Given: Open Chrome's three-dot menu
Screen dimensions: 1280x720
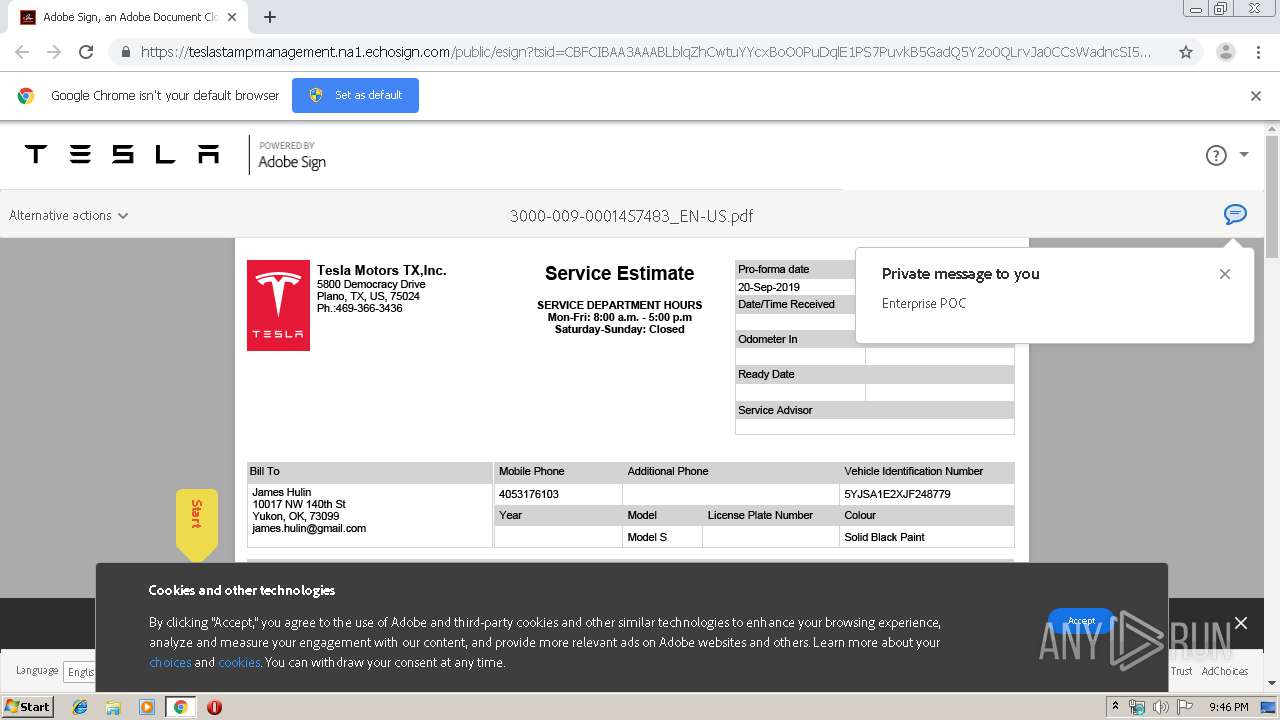Looking at the screenshot, I should (x=1258, y=52).
